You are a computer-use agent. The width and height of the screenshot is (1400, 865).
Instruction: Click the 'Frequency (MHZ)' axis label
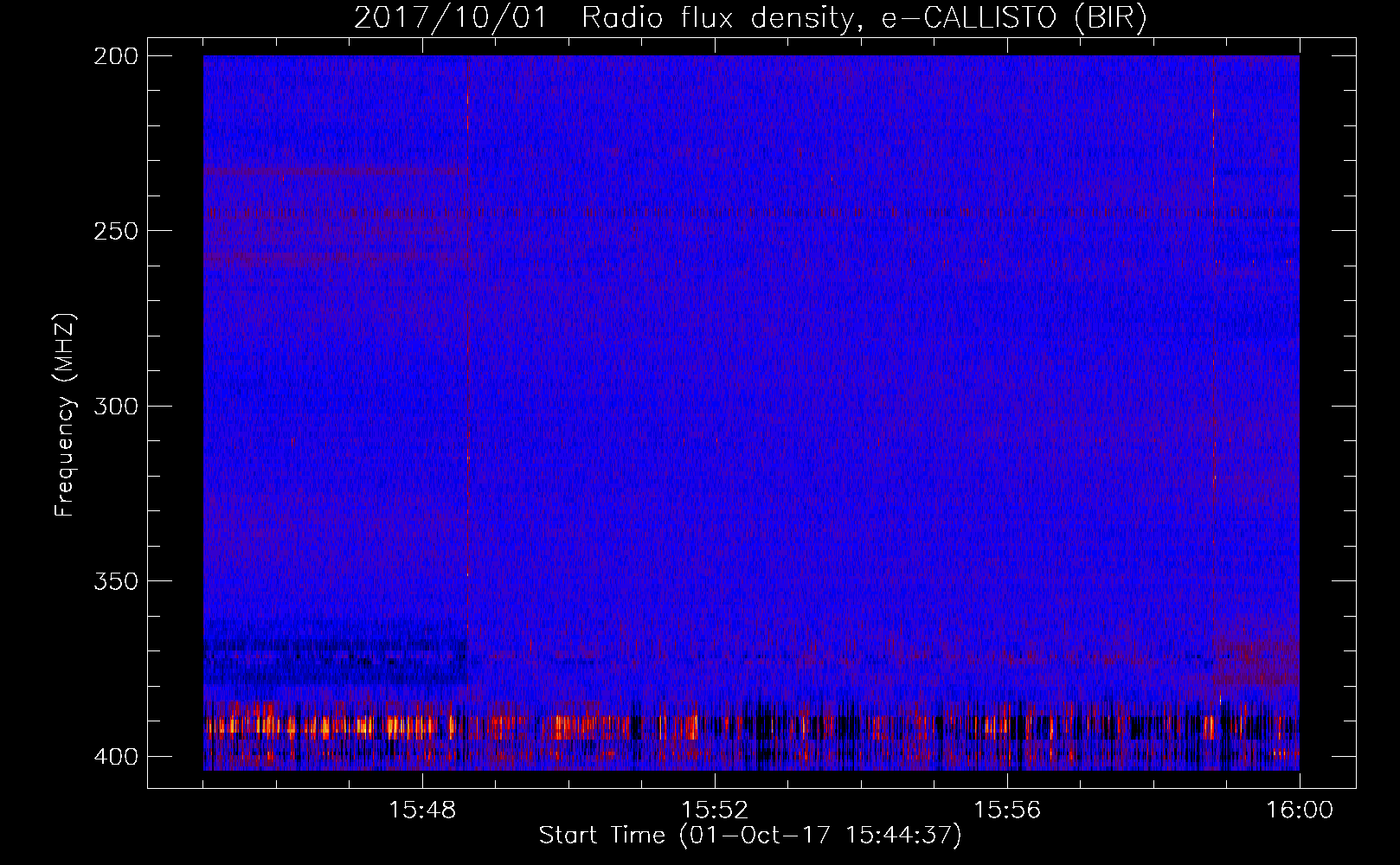coord(65,414)
